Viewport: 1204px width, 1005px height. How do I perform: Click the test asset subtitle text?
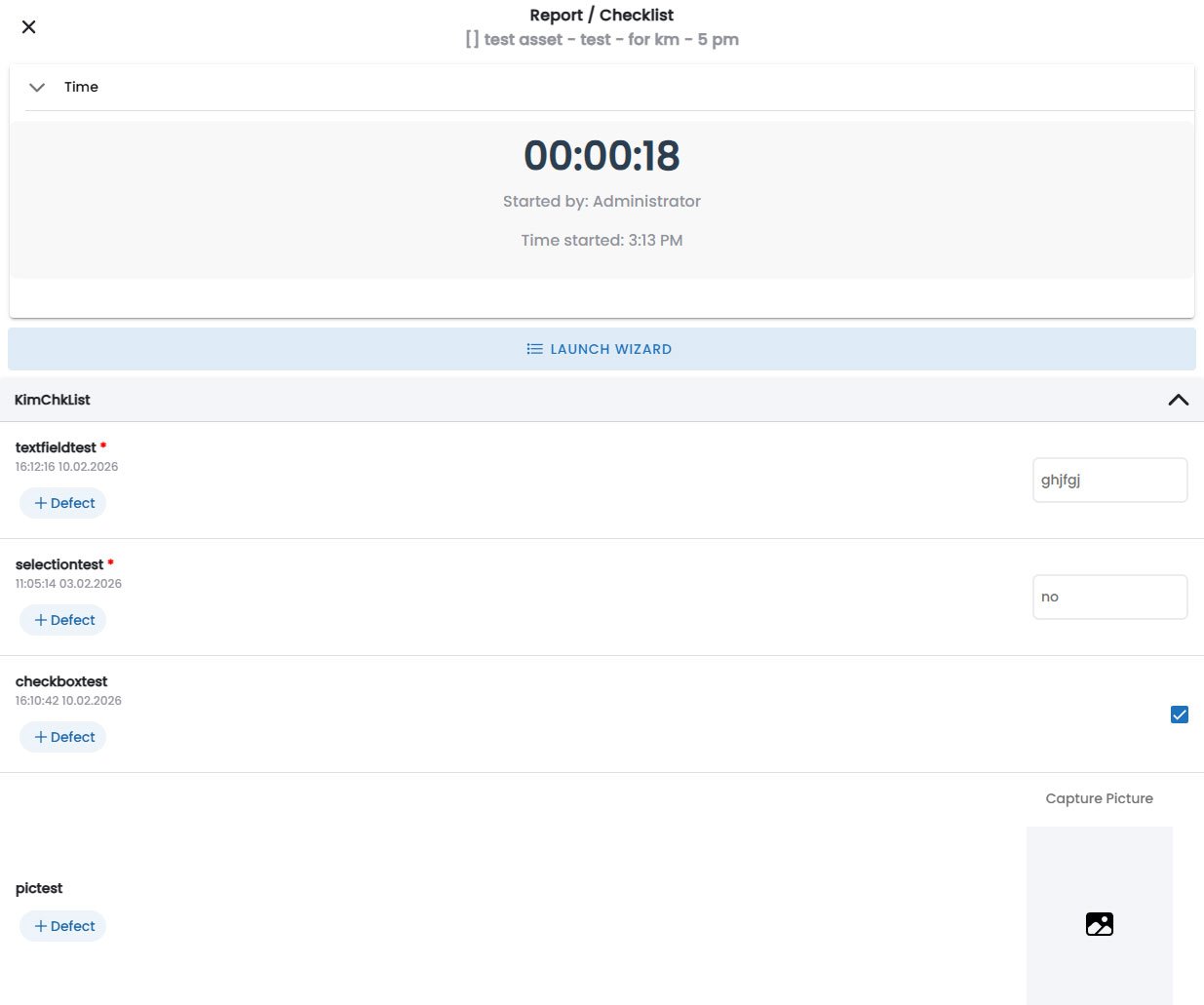coord(602,40)
